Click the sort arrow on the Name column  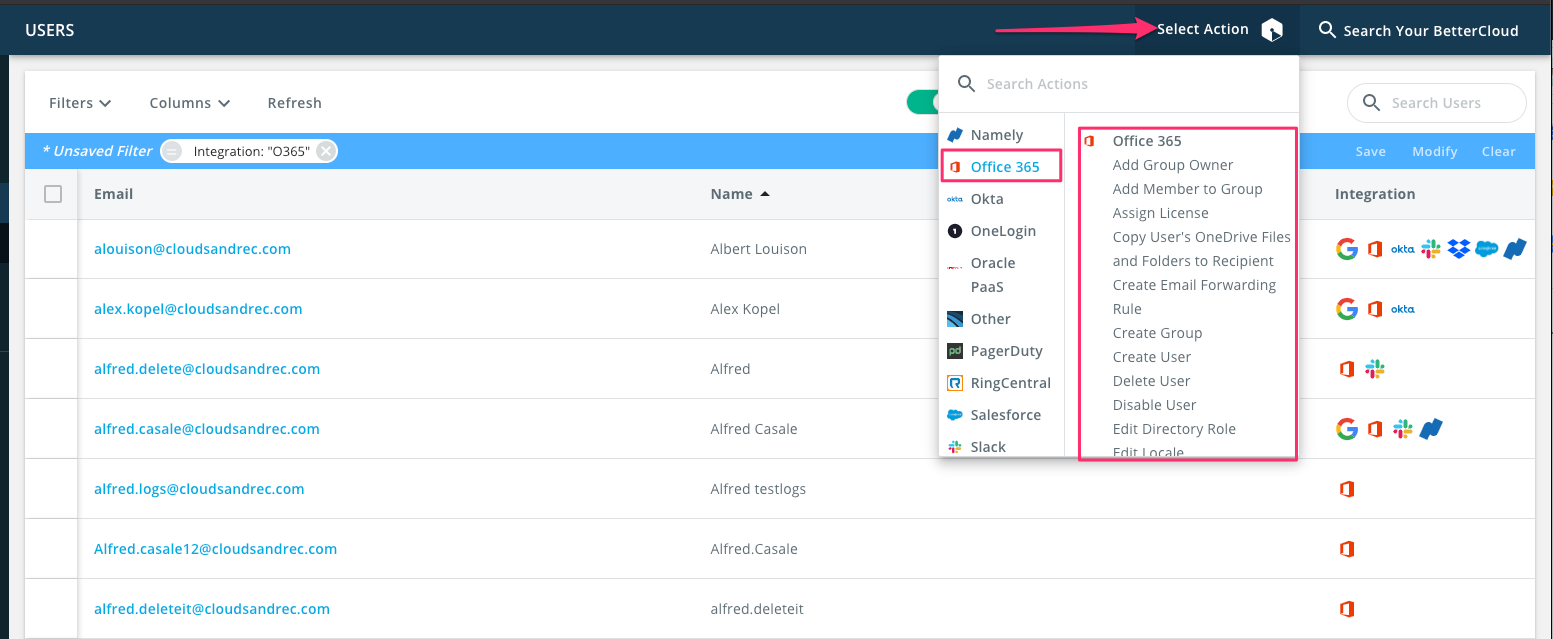click(x=766, y=193)
